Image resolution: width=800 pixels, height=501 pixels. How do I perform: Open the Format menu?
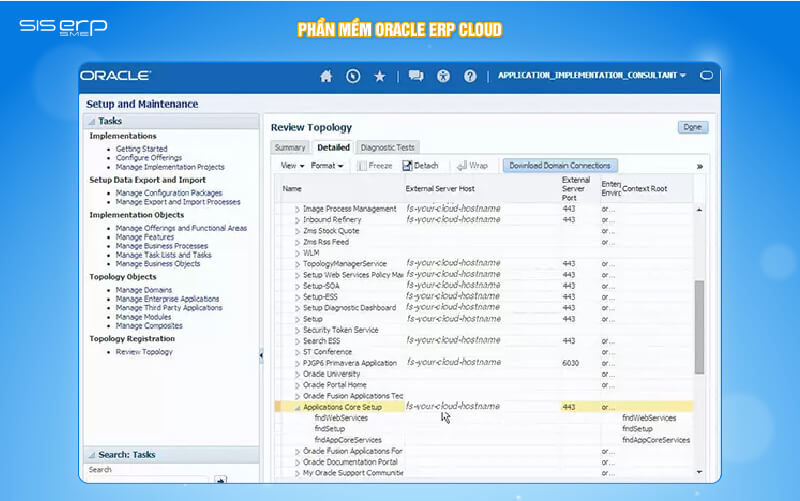point(327,166)
